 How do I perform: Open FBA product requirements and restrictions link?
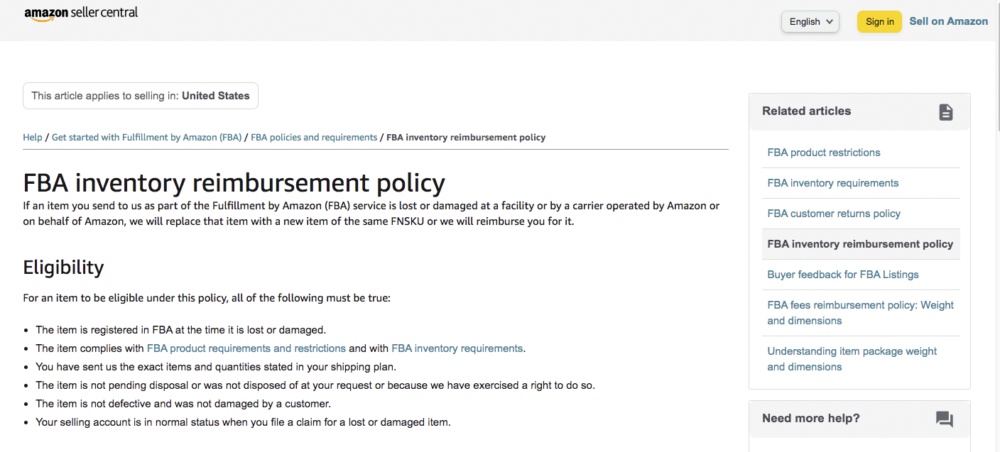246,348
